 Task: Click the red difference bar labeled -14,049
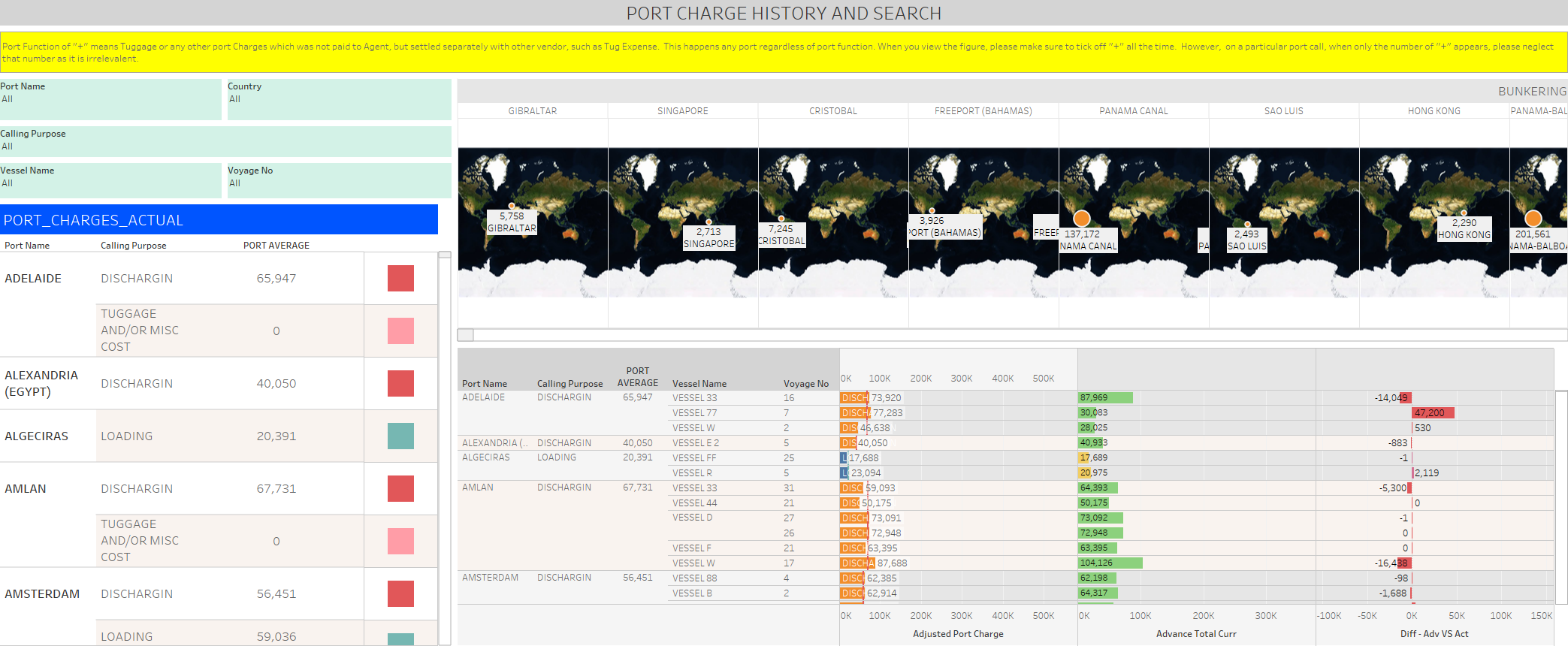(1406, 398)
